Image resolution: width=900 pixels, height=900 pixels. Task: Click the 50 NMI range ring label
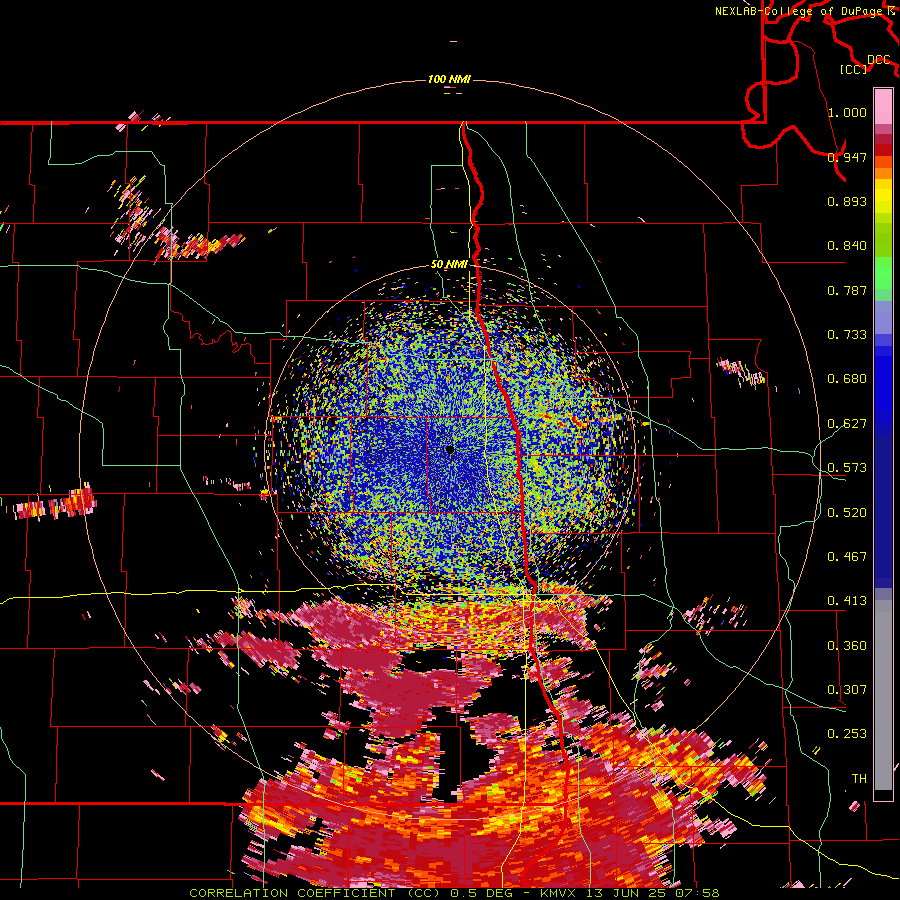[449, 265]
